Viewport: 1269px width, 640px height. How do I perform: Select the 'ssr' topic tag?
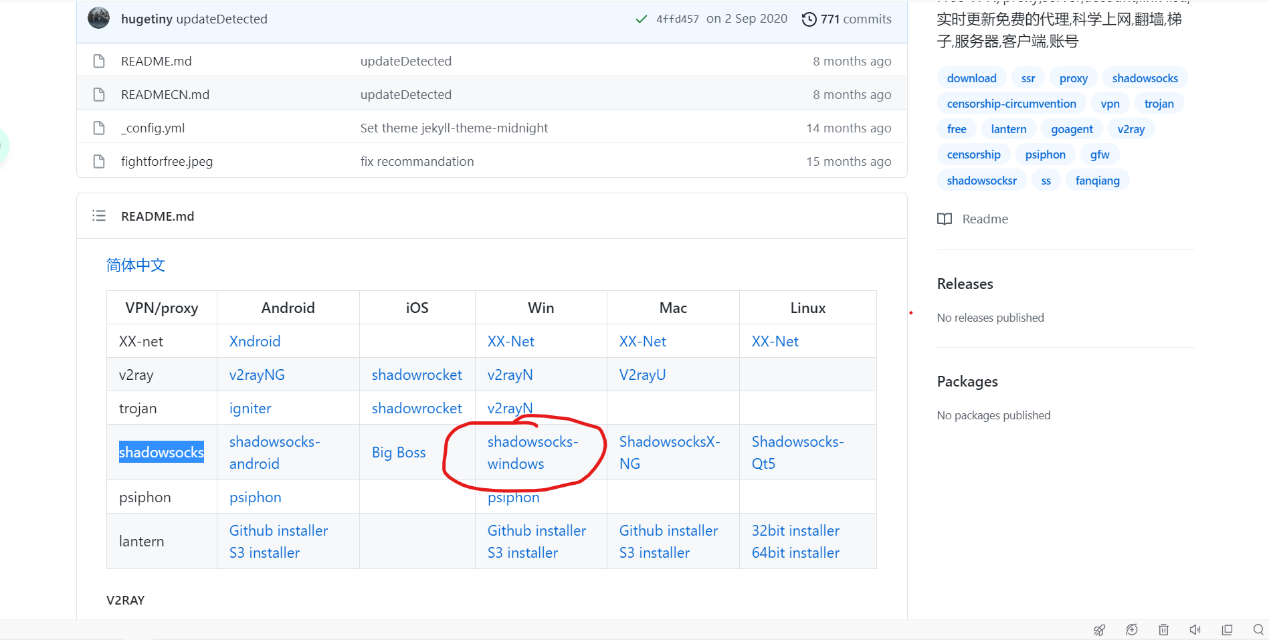1028,78
